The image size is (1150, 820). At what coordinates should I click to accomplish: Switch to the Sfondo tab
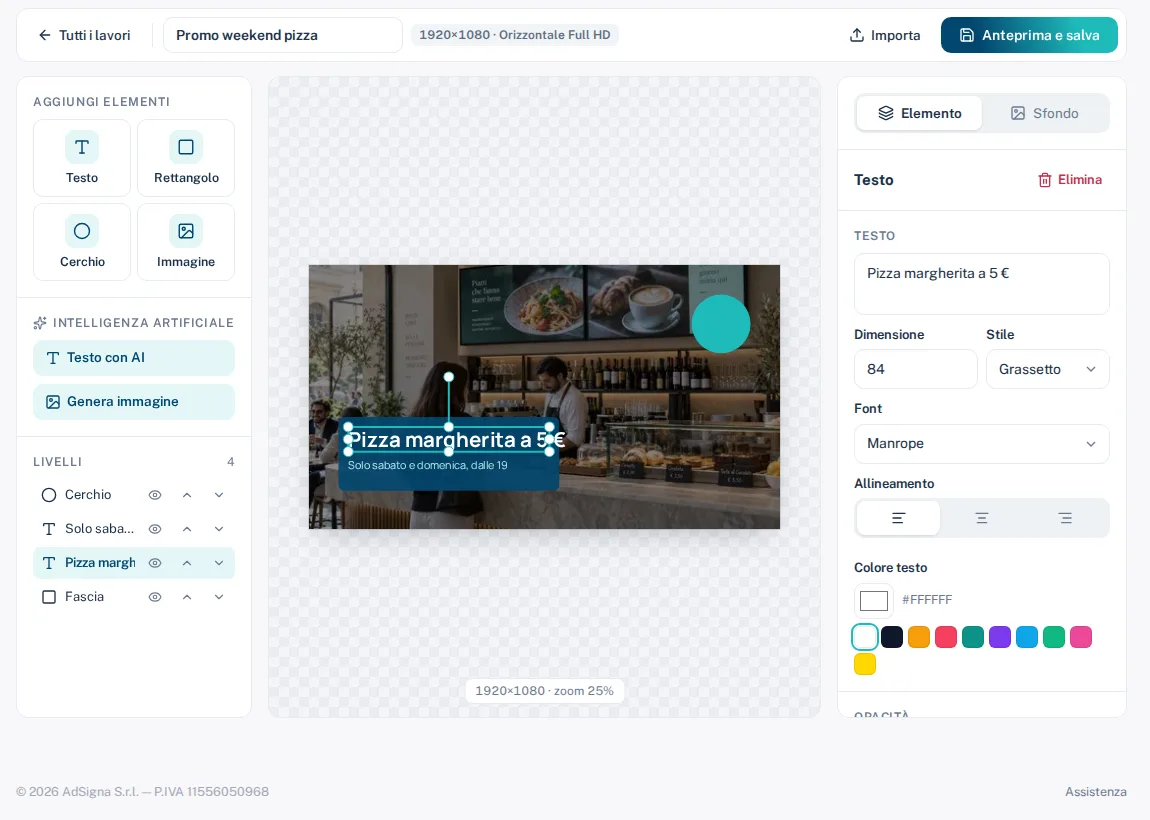1044,113
